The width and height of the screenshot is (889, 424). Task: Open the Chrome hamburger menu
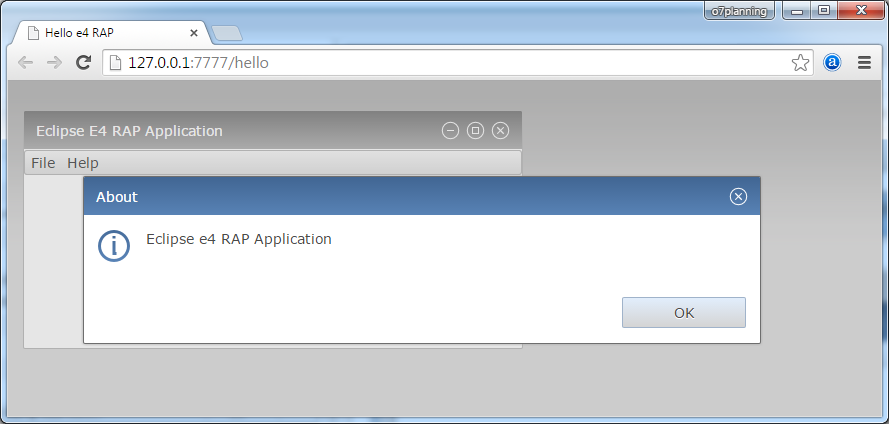click(864, 62)
